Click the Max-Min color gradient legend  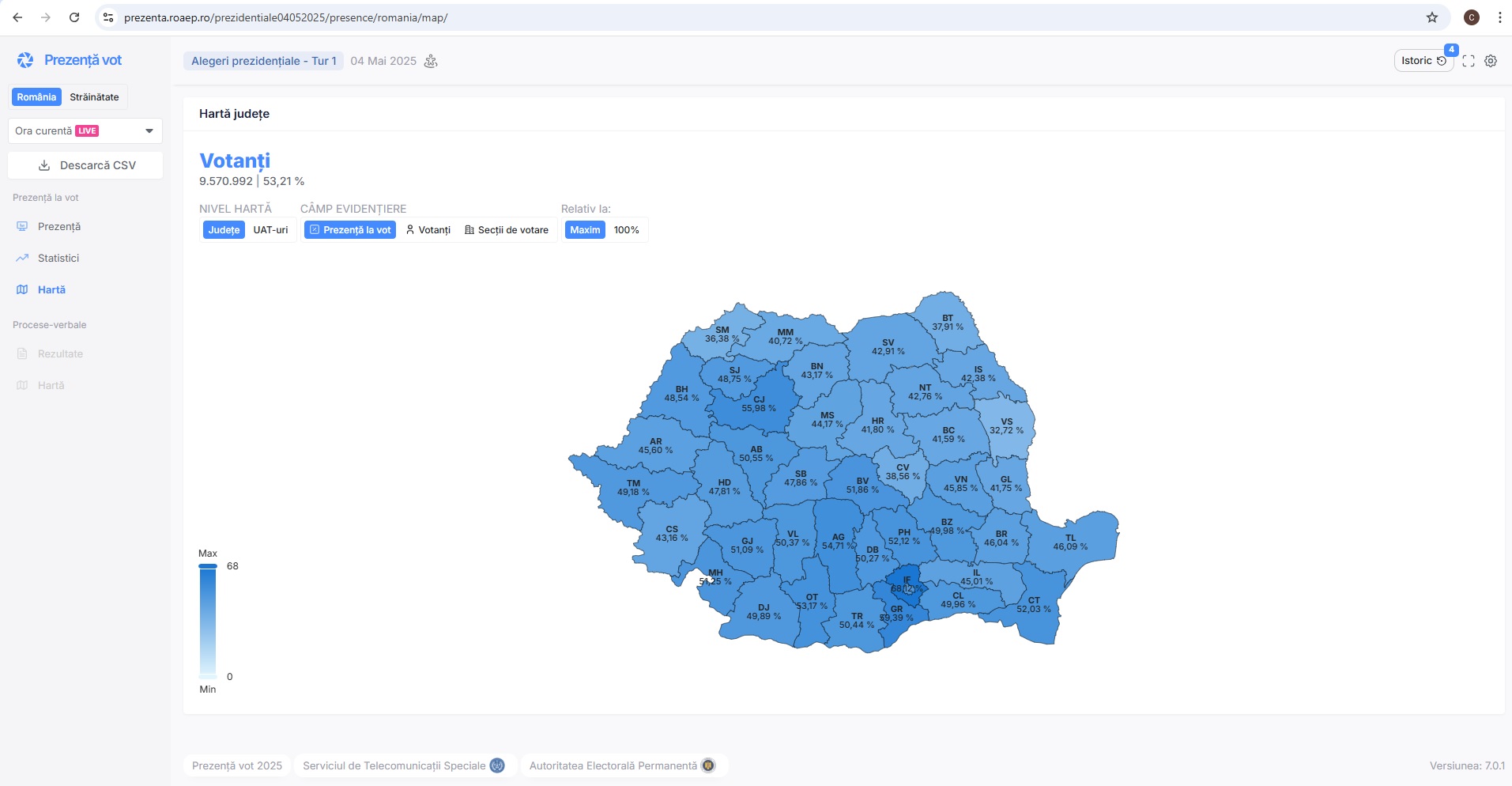pos(208,621)
